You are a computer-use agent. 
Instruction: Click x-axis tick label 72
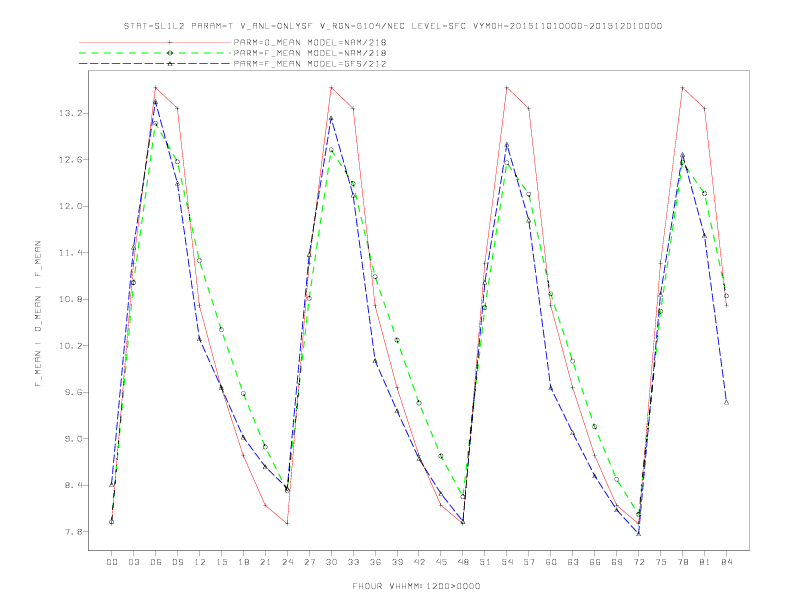[638, 562]
